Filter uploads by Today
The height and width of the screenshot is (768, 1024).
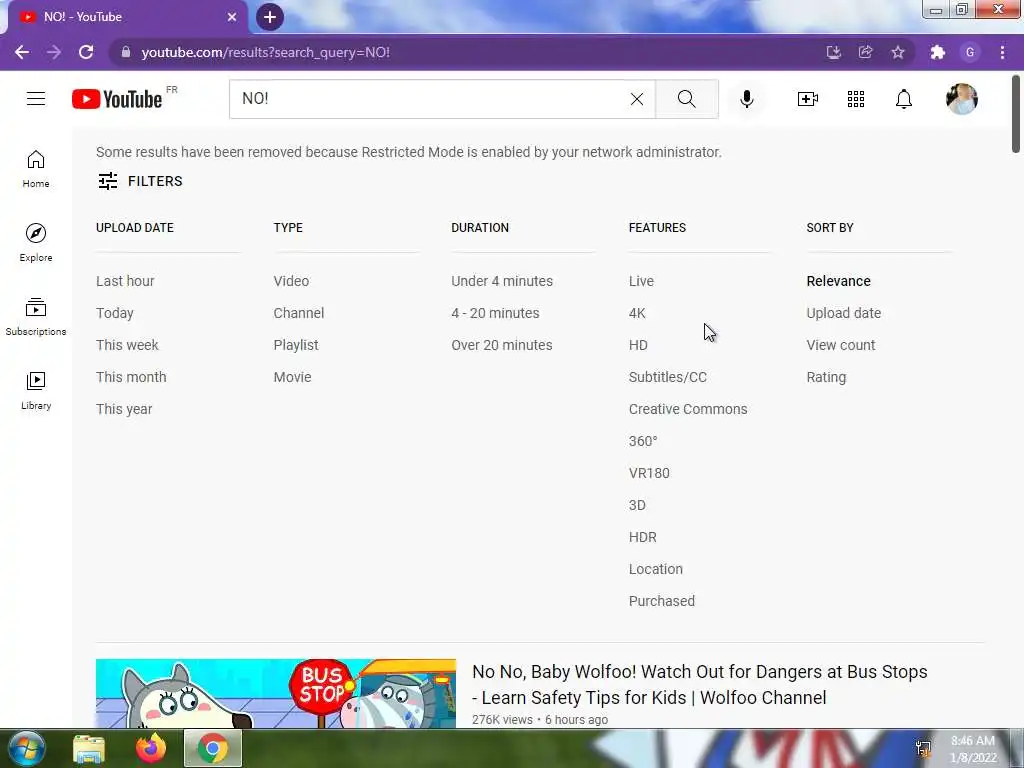point(114,313)
